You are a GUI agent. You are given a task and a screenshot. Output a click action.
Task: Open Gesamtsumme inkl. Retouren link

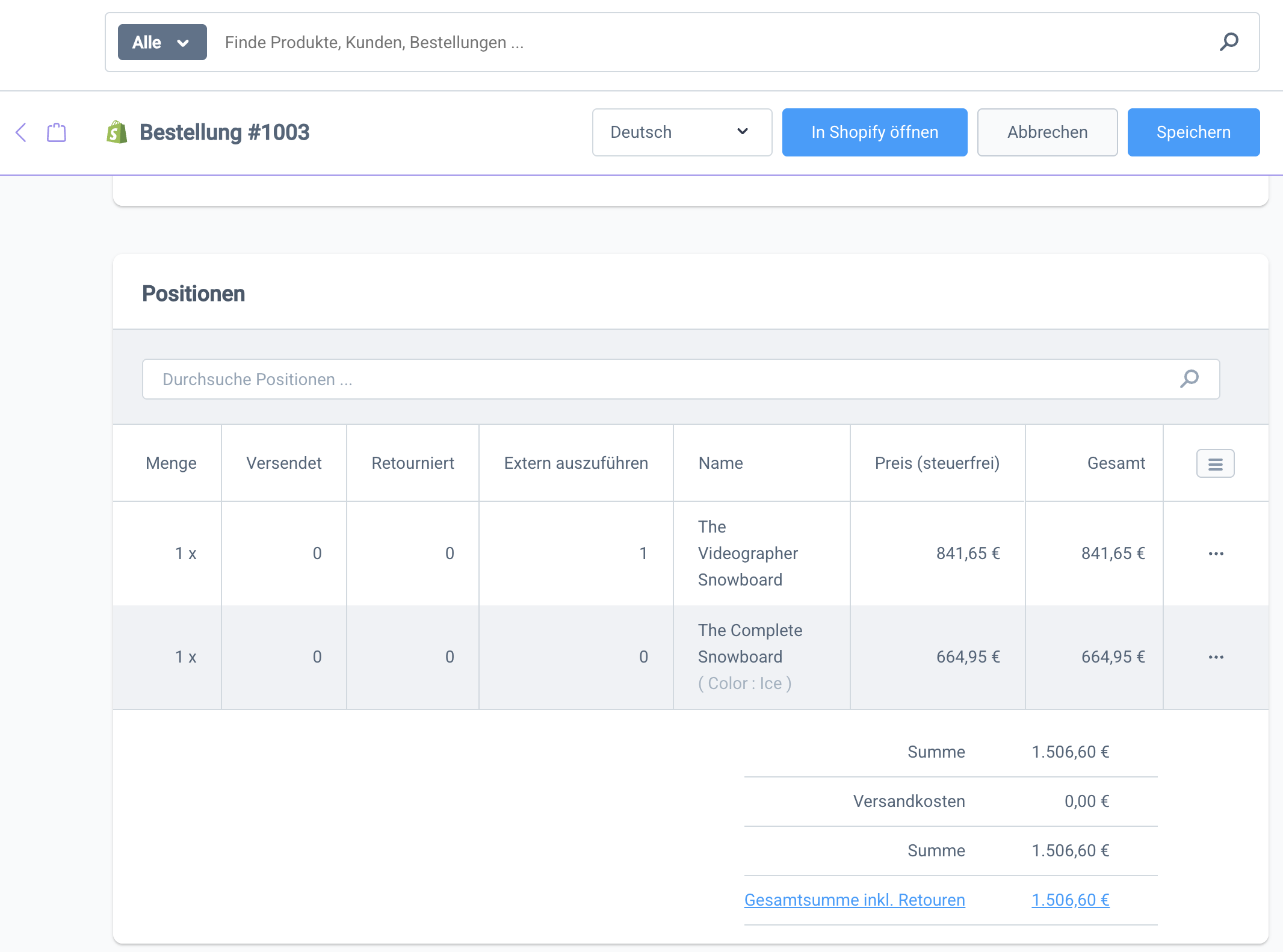855,900
